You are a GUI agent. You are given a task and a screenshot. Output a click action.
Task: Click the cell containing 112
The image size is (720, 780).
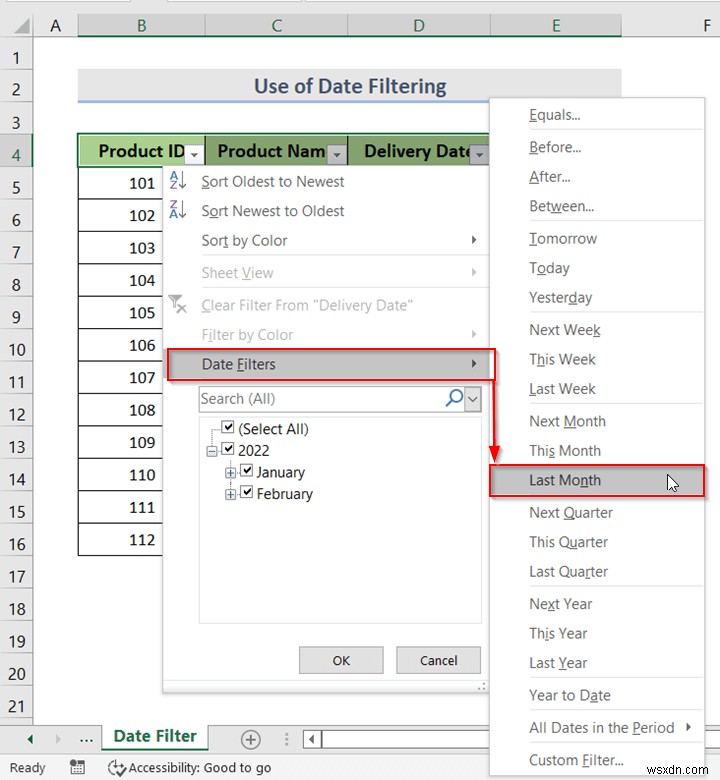[120, 540]
